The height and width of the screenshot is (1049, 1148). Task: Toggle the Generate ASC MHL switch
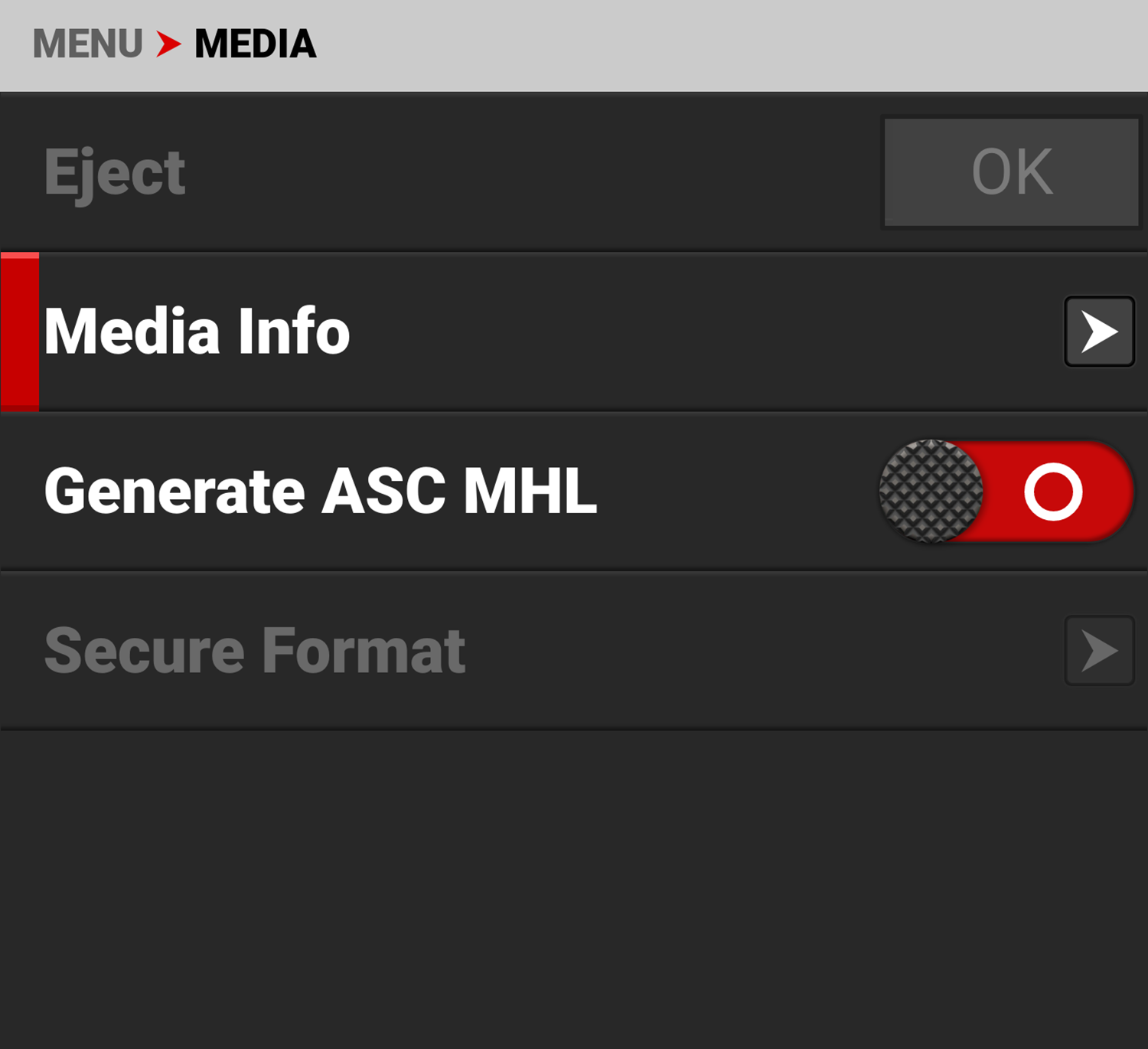1006,491
